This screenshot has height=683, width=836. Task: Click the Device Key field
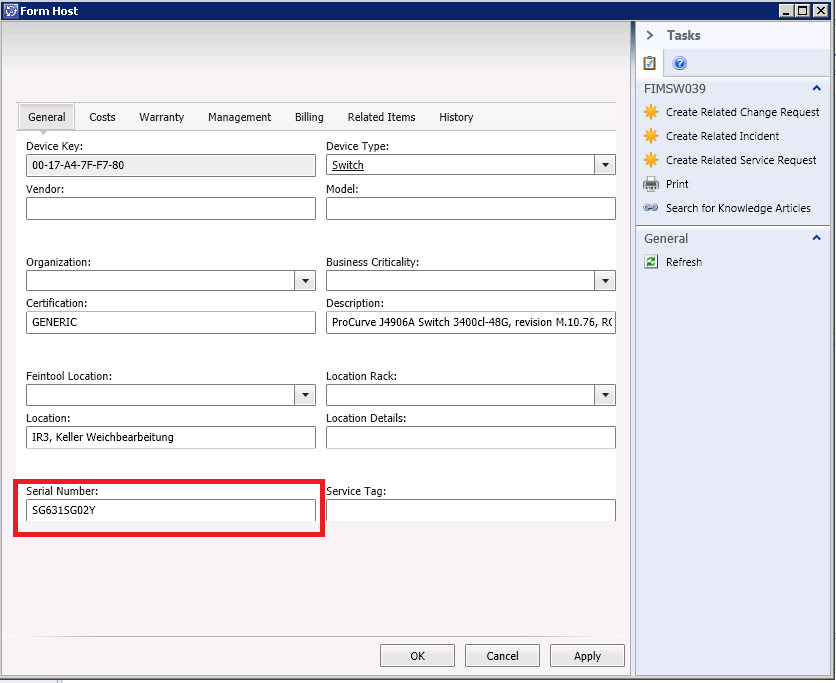[x=171, y=165]
